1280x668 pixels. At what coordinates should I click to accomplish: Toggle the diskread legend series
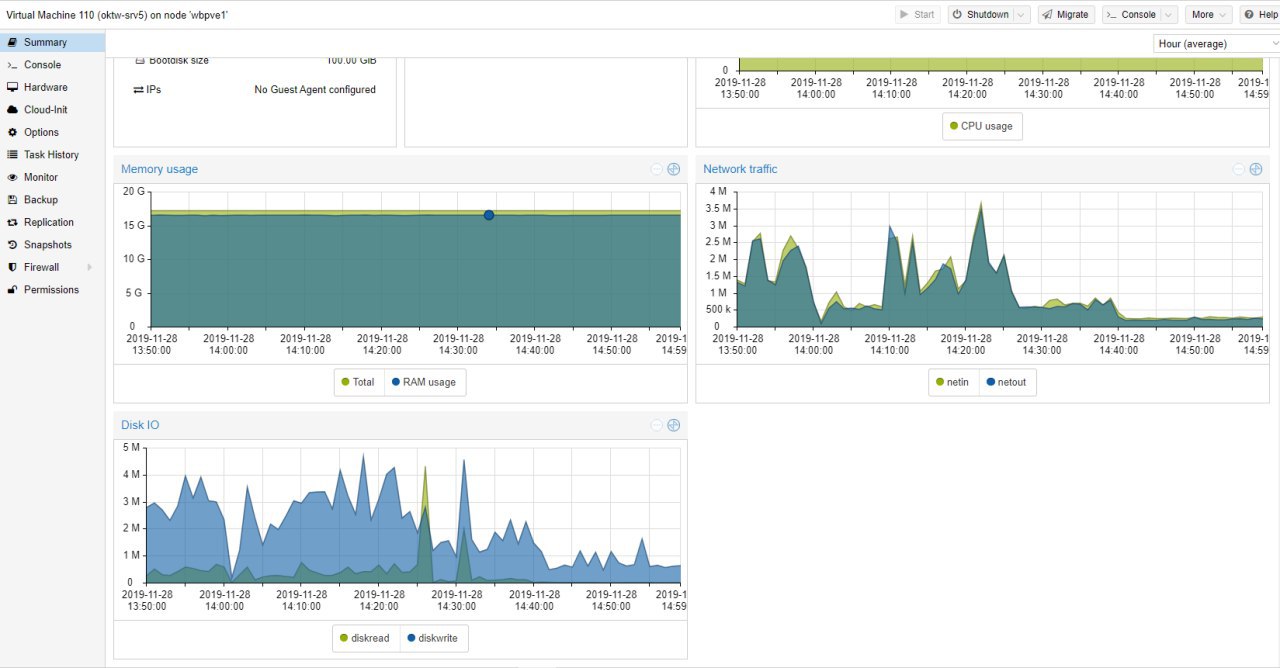[365, 638]
